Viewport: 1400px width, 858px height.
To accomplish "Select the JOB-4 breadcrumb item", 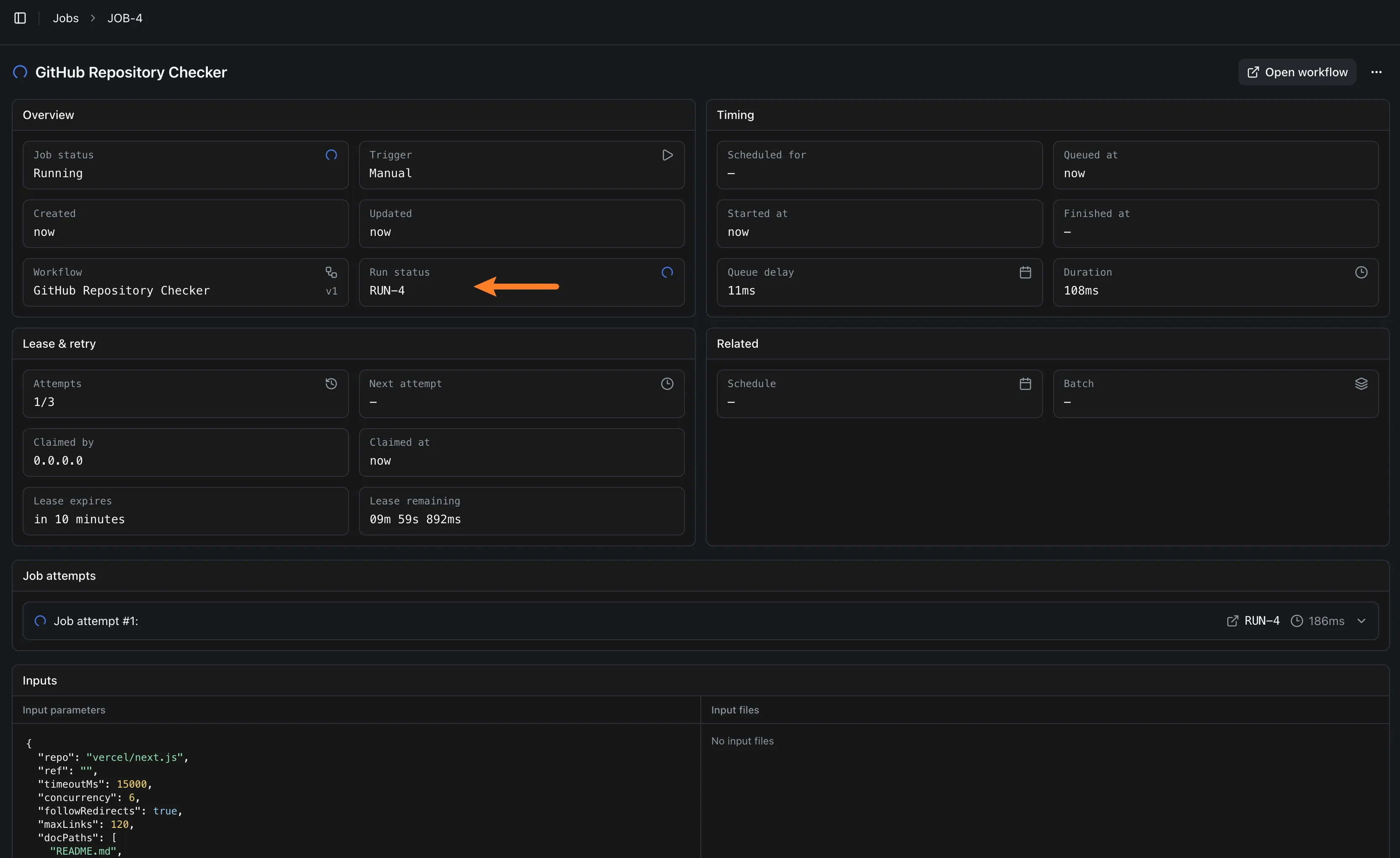I will pos(125,18).
